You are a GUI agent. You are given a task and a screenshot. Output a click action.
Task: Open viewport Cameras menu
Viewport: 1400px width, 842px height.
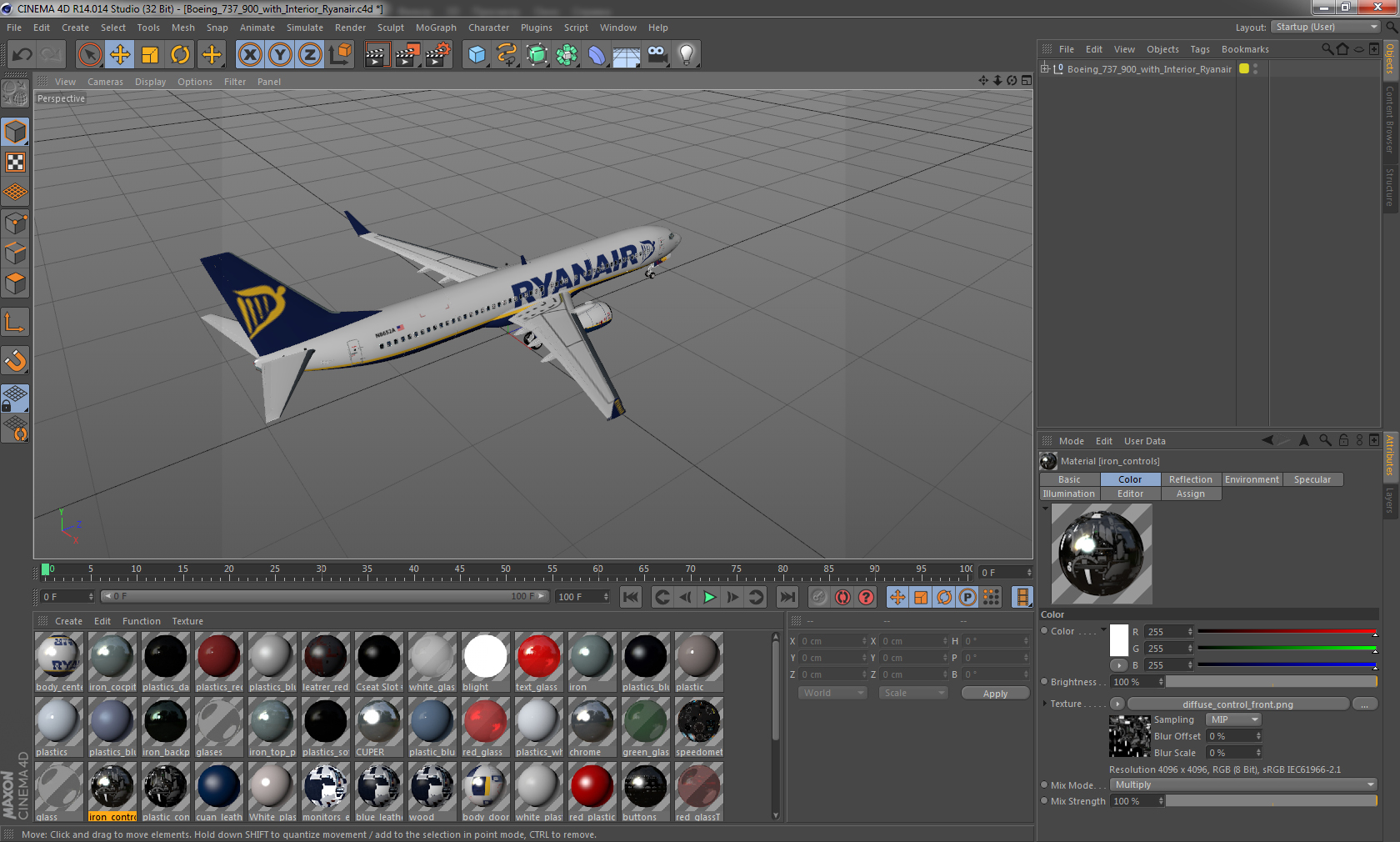tap(105, 82)
